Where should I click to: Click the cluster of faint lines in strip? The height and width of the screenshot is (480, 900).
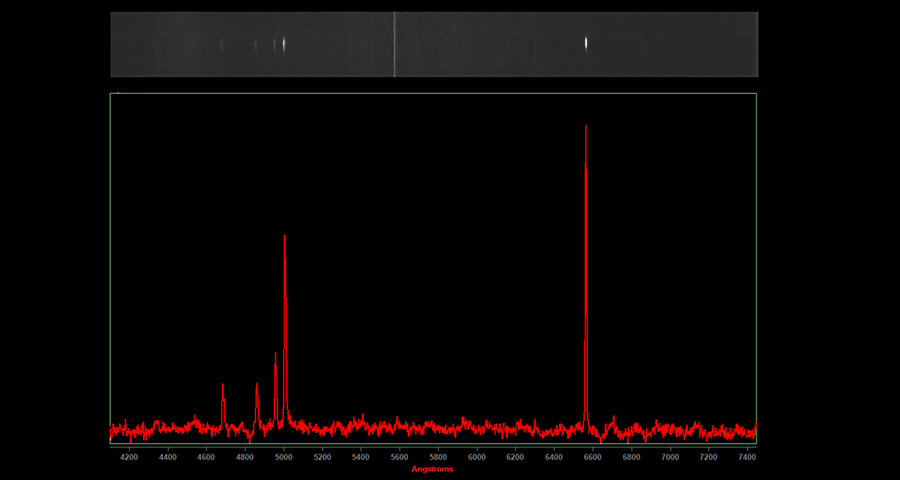tap(270, 44)
